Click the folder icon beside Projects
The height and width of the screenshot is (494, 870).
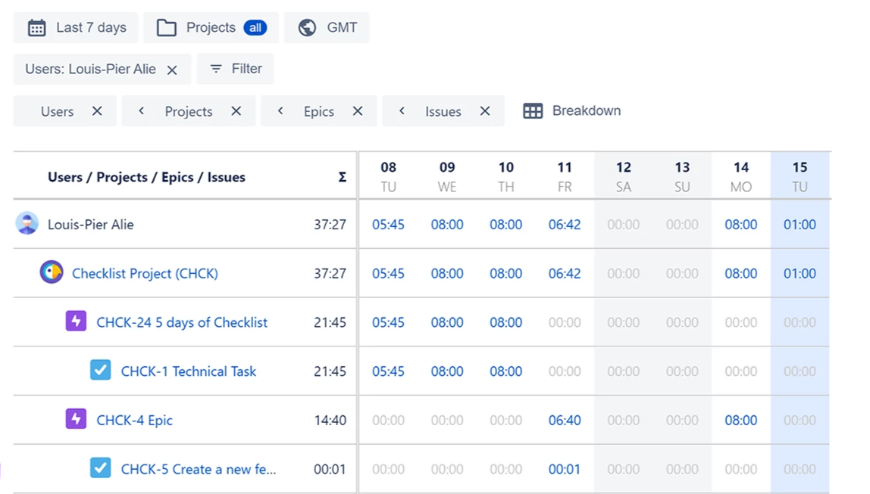click(167, 28)
